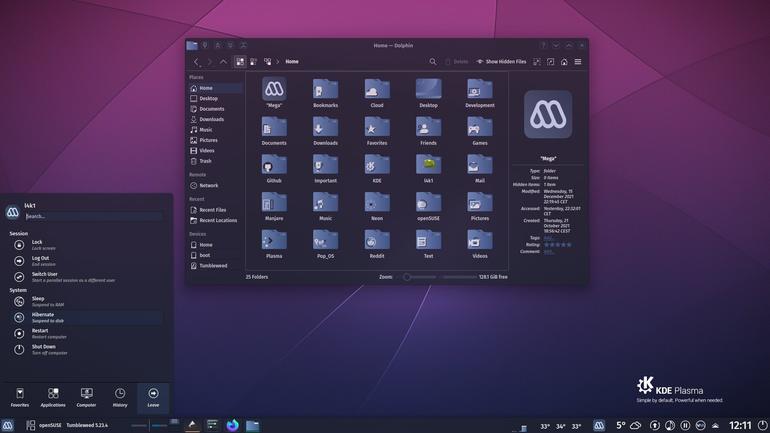Click the clock showing 12:11
The image size is (770, 433).
[740, 425]
